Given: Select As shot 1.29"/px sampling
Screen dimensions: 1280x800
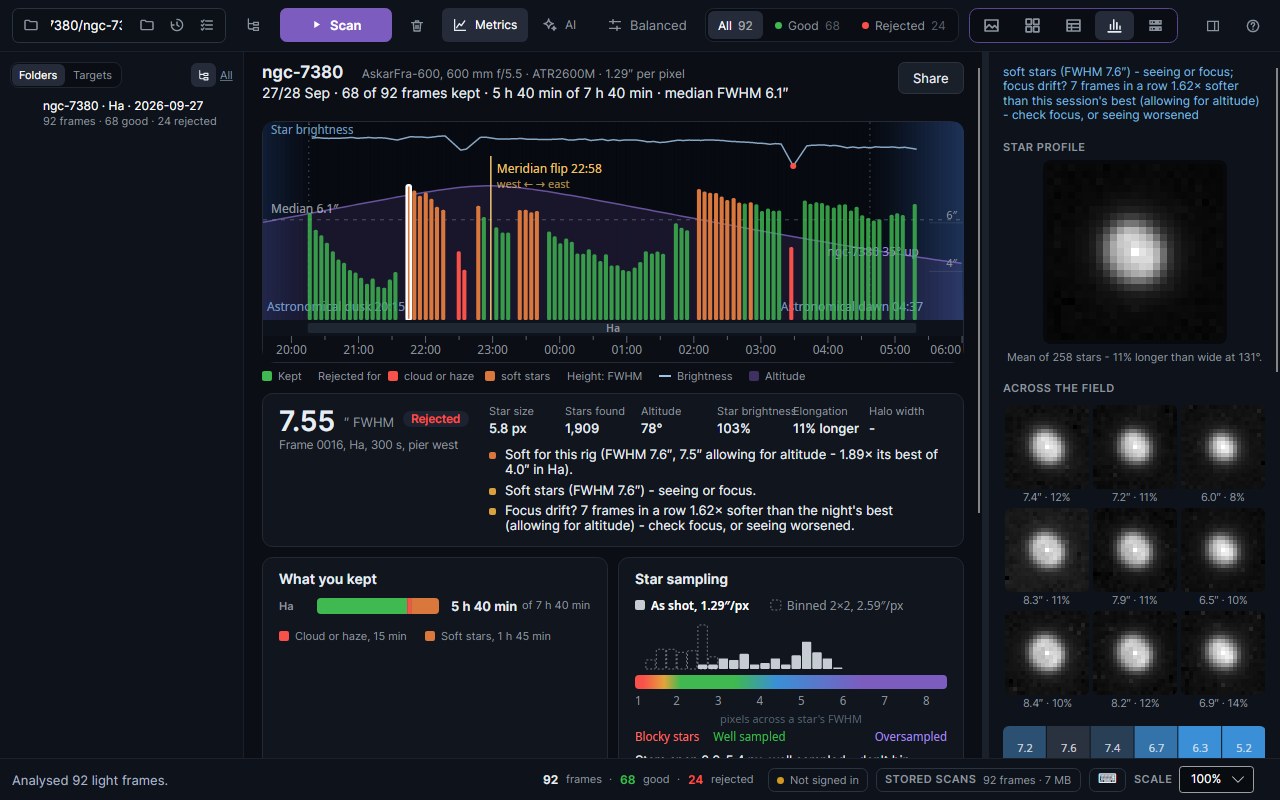Looking at the screenshot, I should (x=692, y=605).
